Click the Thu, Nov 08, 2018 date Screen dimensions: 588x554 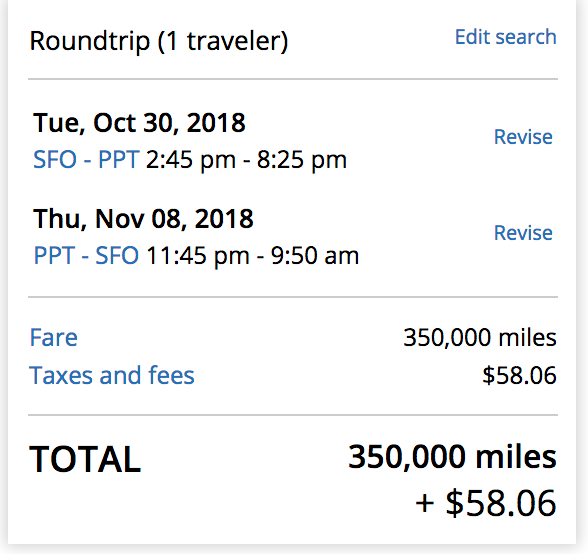pyautogui.click(x=143, y=219)
